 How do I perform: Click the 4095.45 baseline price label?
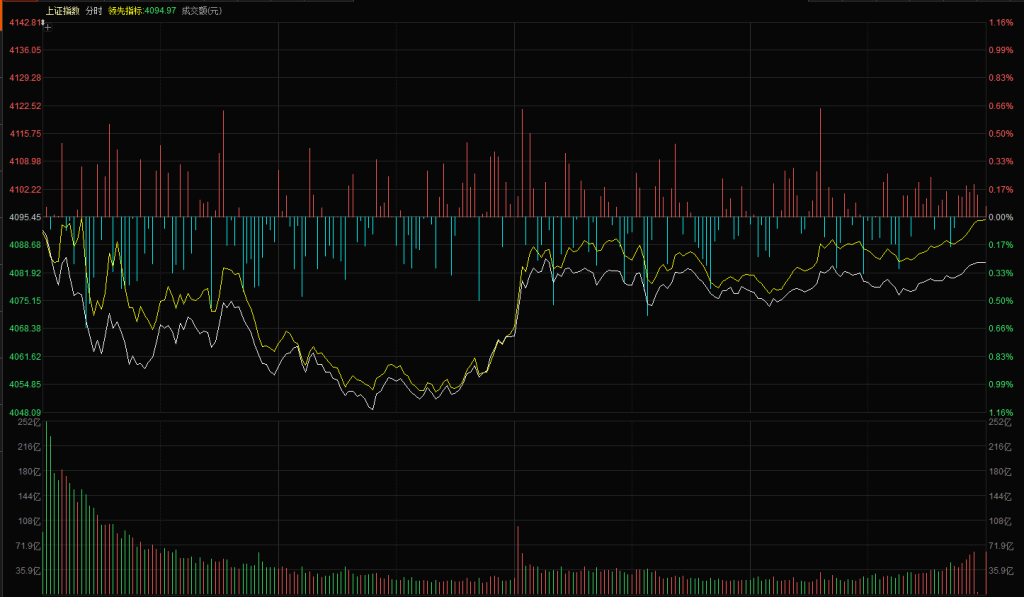22,217
